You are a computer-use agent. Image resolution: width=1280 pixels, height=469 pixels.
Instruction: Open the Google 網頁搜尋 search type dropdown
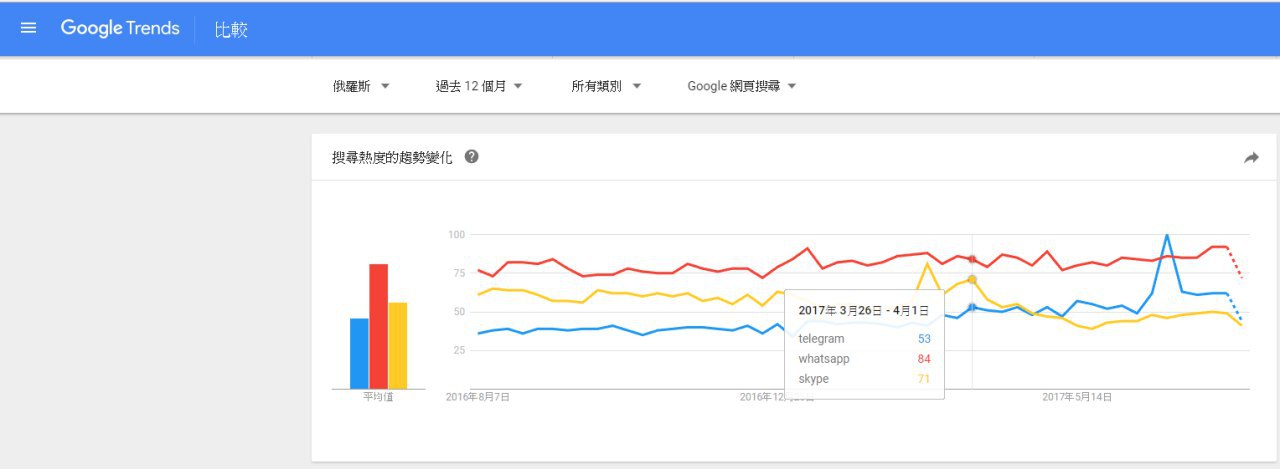point(741,86)
